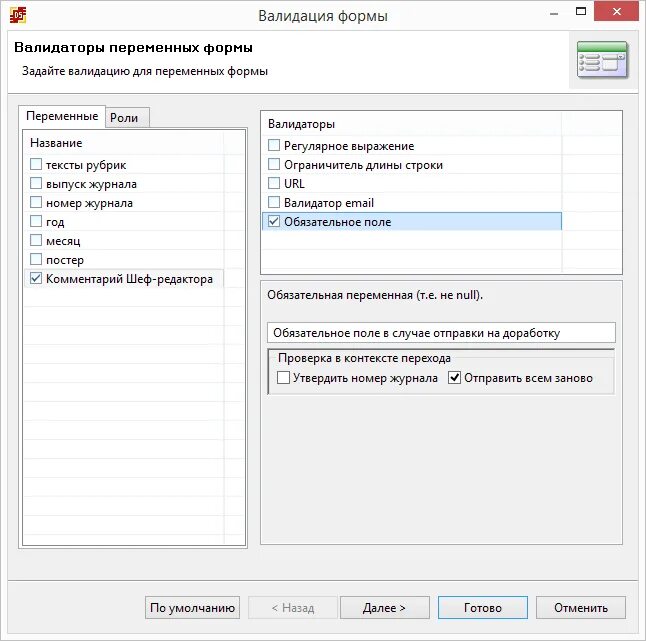Select the 'постер' variable checkbox
The image size is (646, 641).
[x=36, y=259]
